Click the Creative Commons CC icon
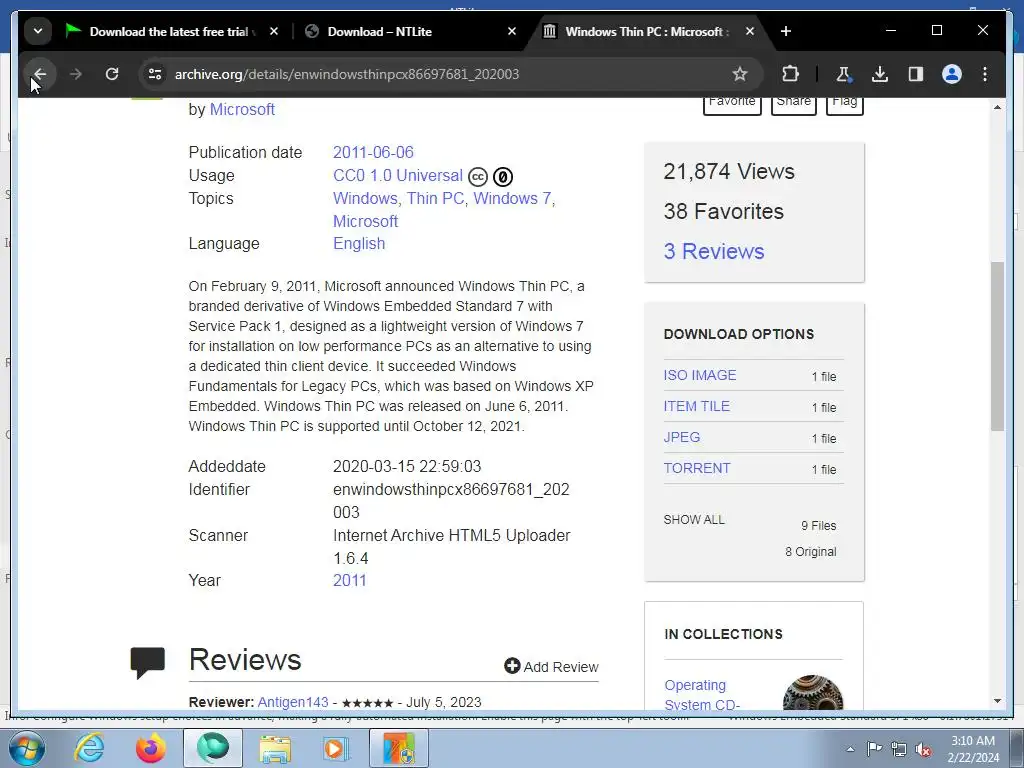The height and width of the screenshot is (768, 1024). [478, 177]
